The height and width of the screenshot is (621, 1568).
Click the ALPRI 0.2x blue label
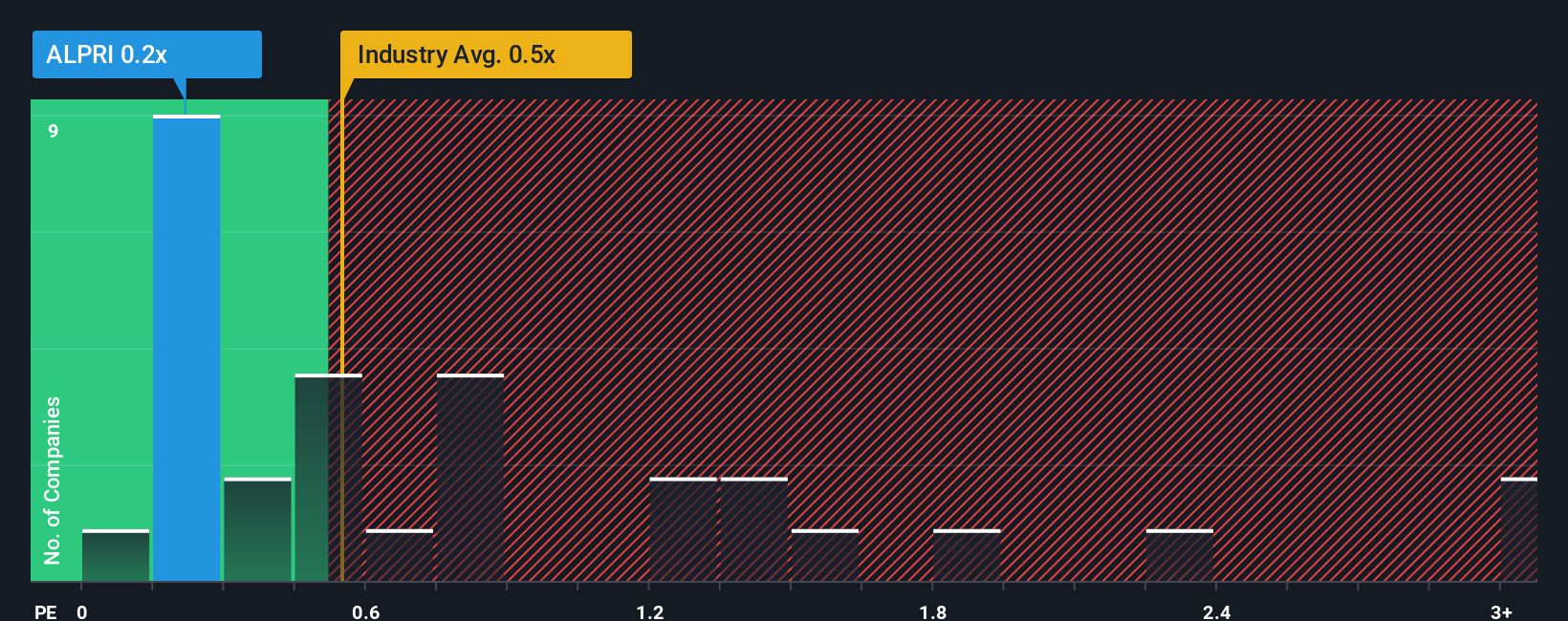coord(146,54)
